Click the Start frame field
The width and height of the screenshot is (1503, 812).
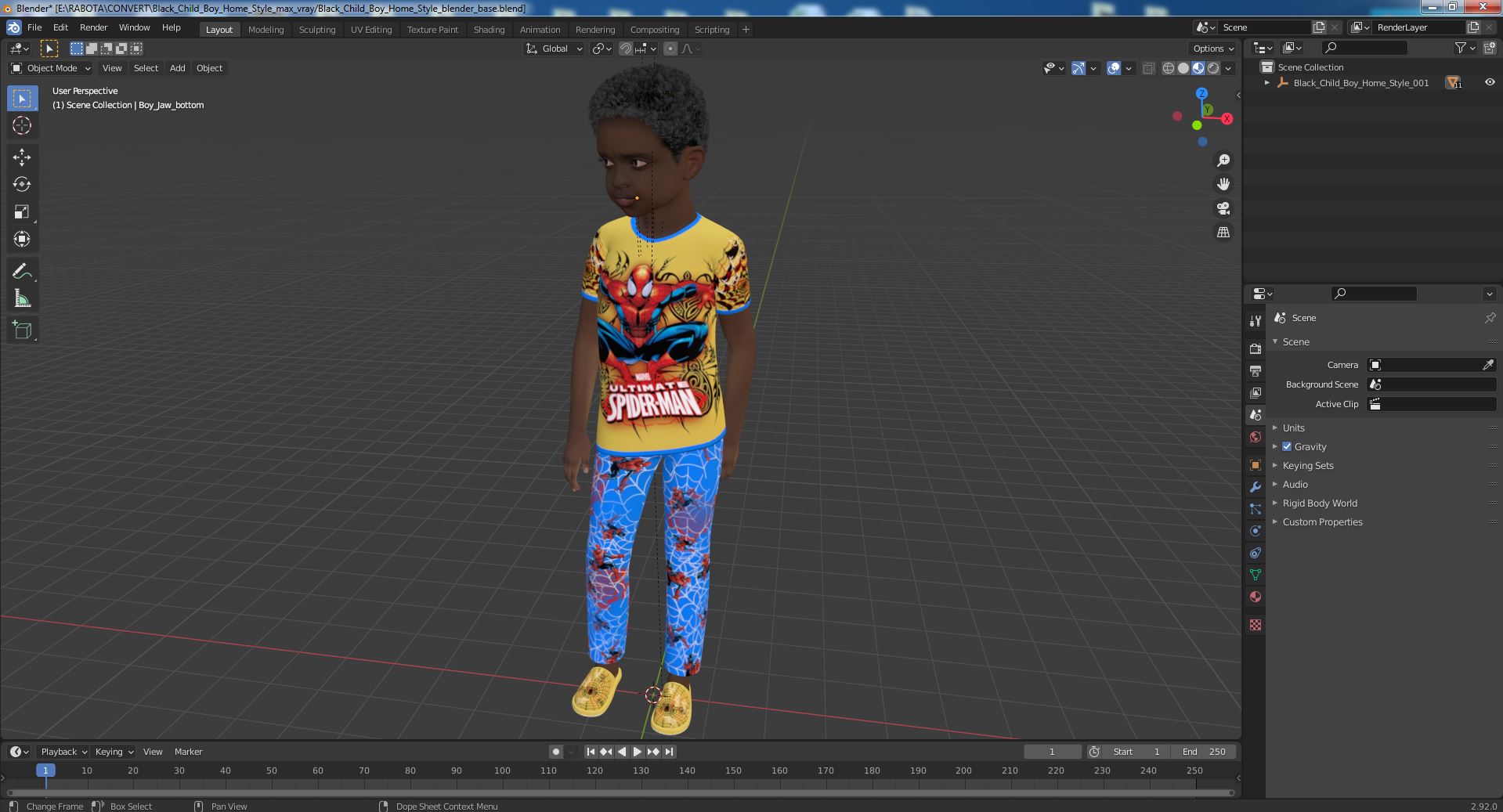coord(1136,752)
